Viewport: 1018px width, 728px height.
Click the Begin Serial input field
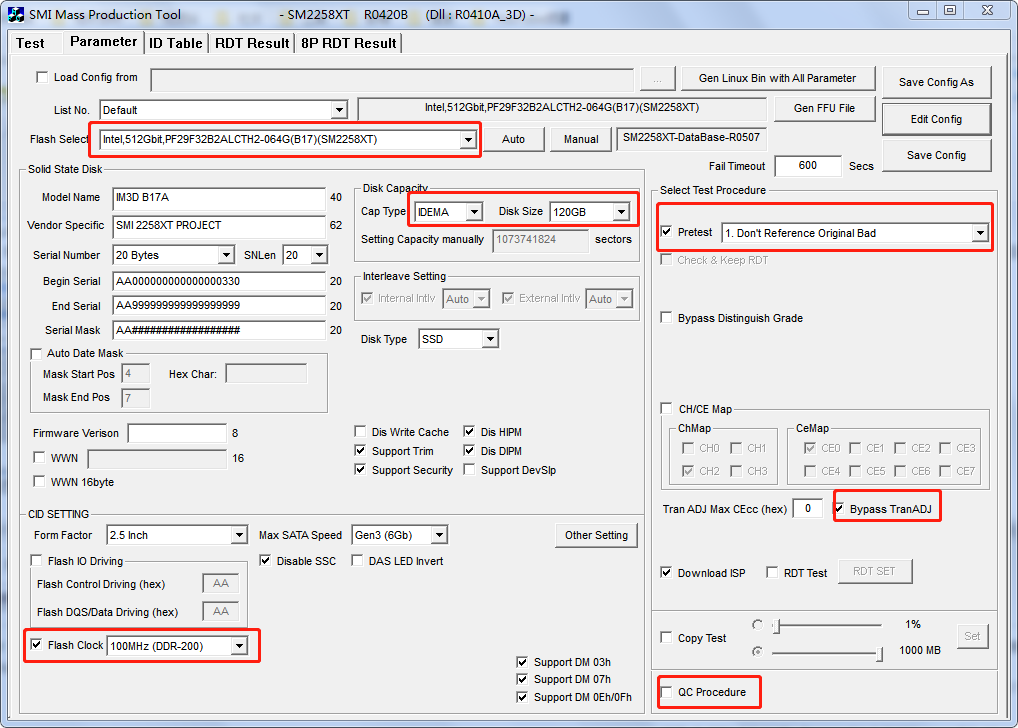click(x=219, y=281)
